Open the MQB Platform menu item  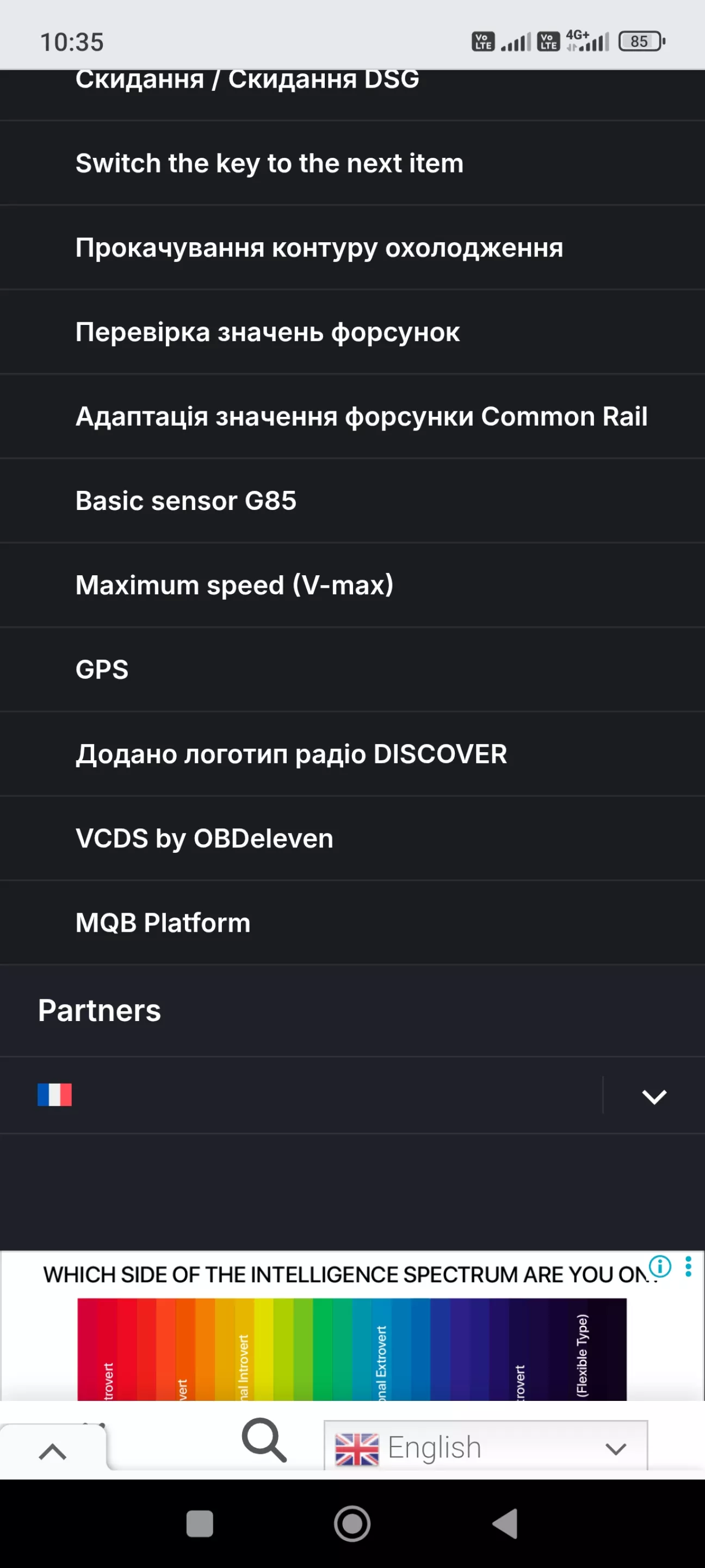pyautogui.click(x=163, y=923)
